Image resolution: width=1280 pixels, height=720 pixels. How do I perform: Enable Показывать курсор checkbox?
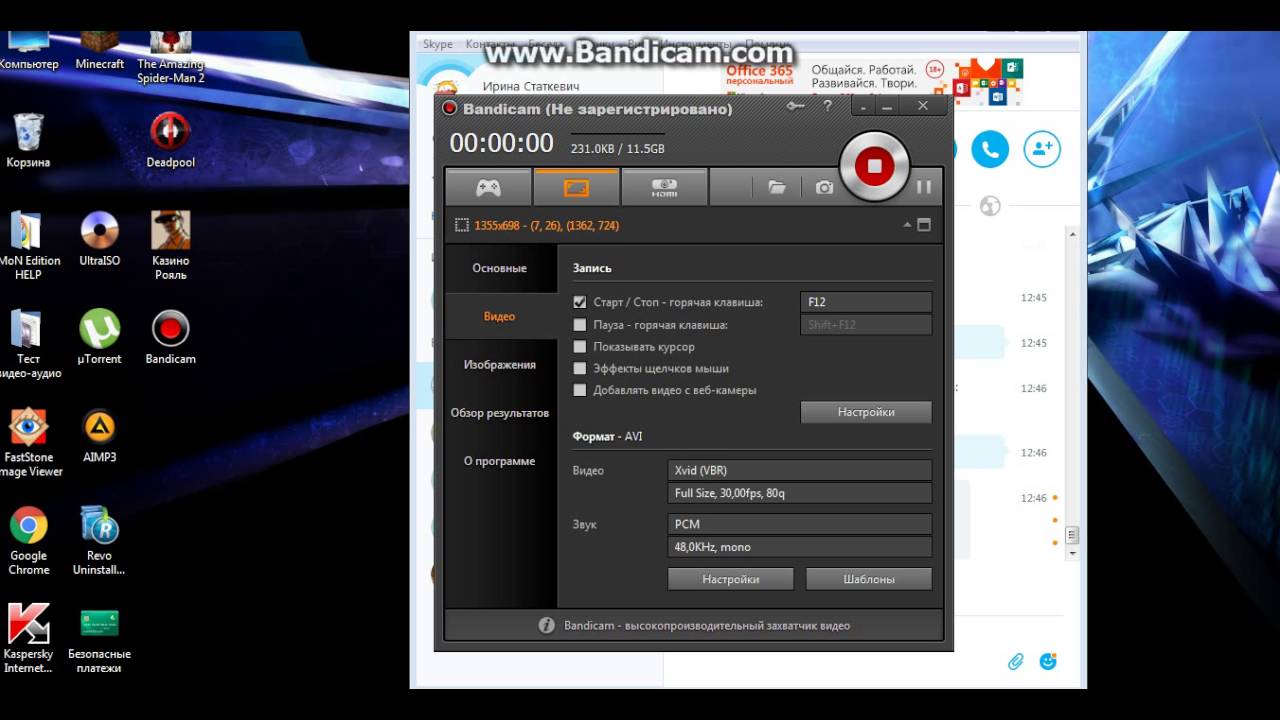click(x=580, y=347)
